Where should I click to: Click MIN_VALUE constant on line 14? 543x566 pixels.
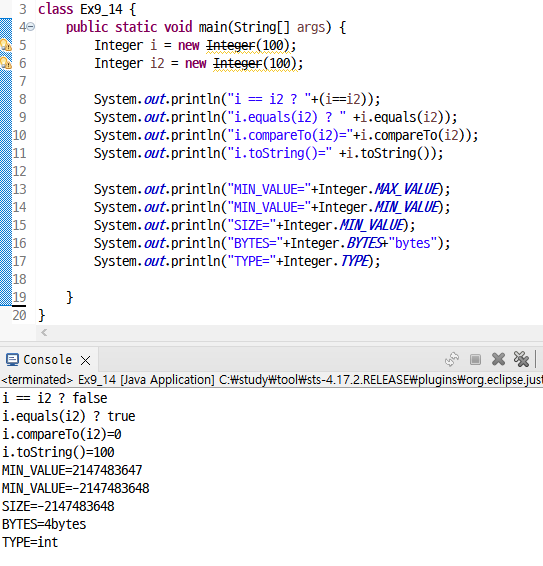pyautogui.click(x=407, y=207)
